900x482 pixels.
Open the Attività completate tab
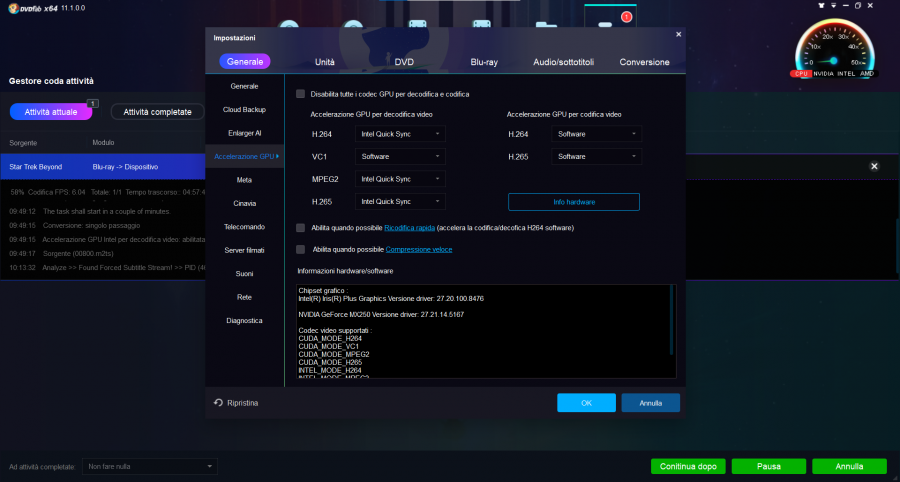pyautogui.click(x=157, y=112)
